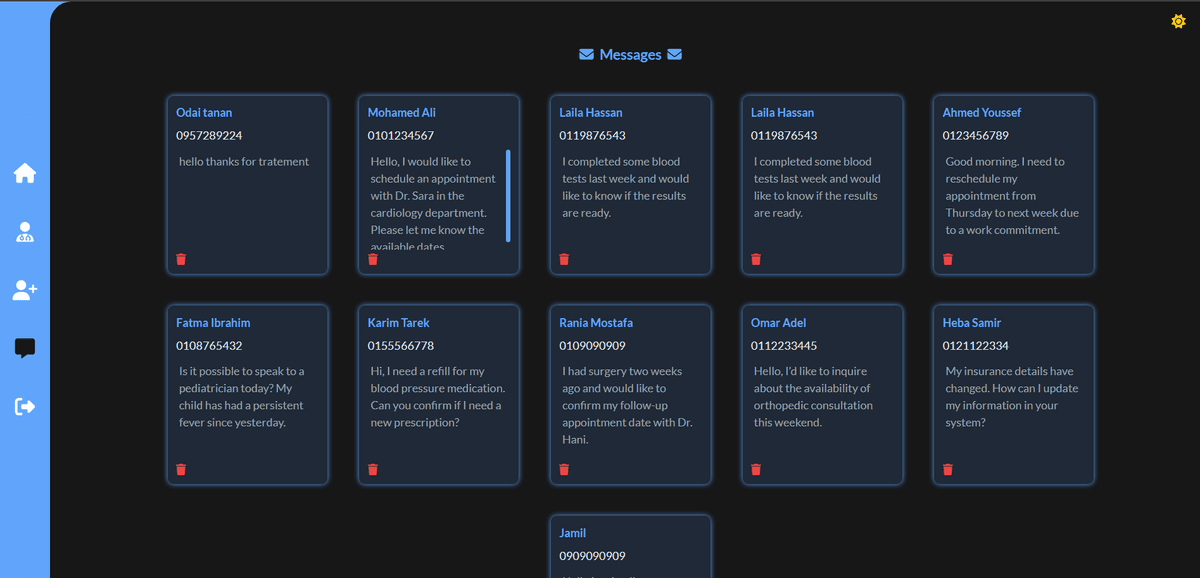Screen dimensions: 1200x578
Task: Go to the Home page in sidebar
Action: [25, 173]
